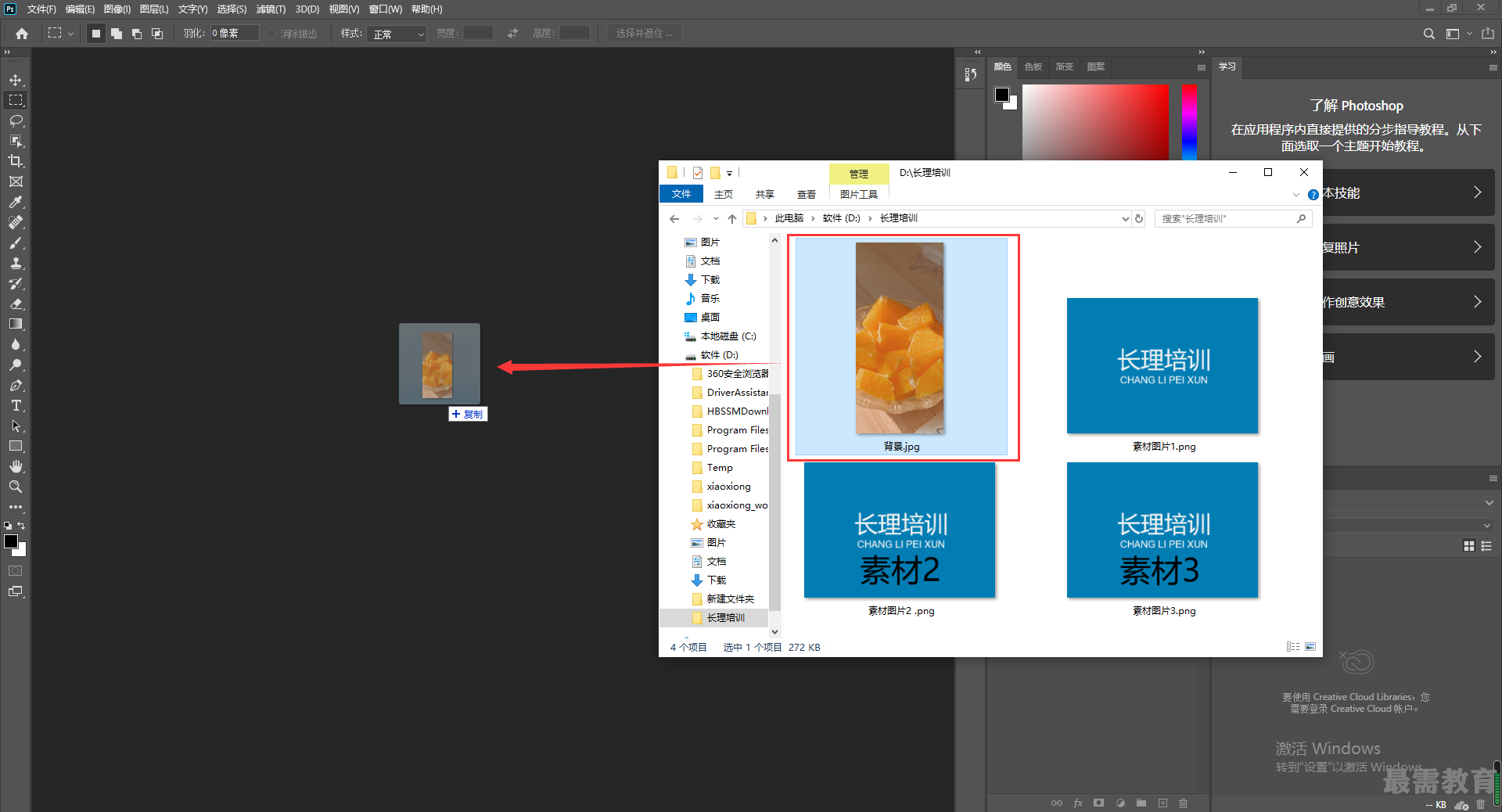Select the Zoom tool
Viewport: 1502px width, 812px height.
pyautogui.click(x=16, y=487)
